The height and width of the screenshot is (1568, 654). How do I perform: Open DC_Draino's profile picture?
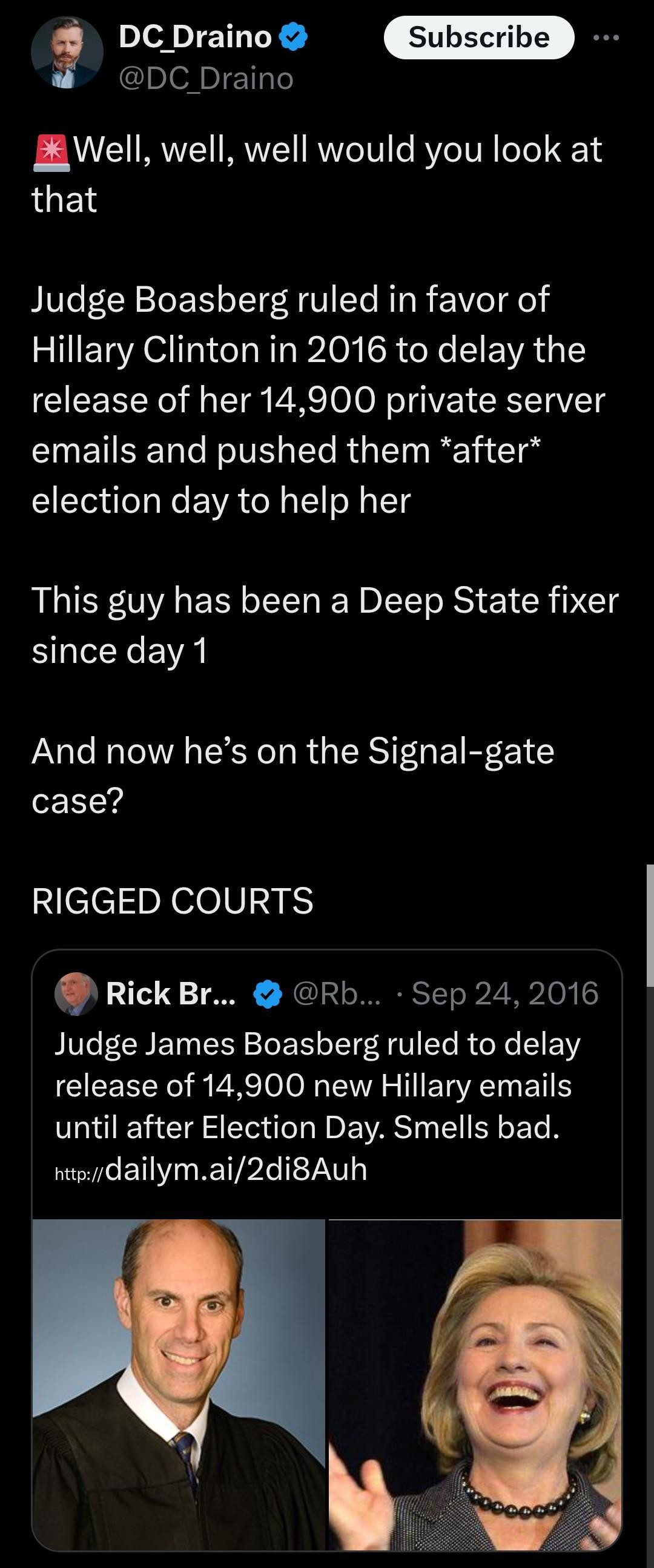pos(67,53)
